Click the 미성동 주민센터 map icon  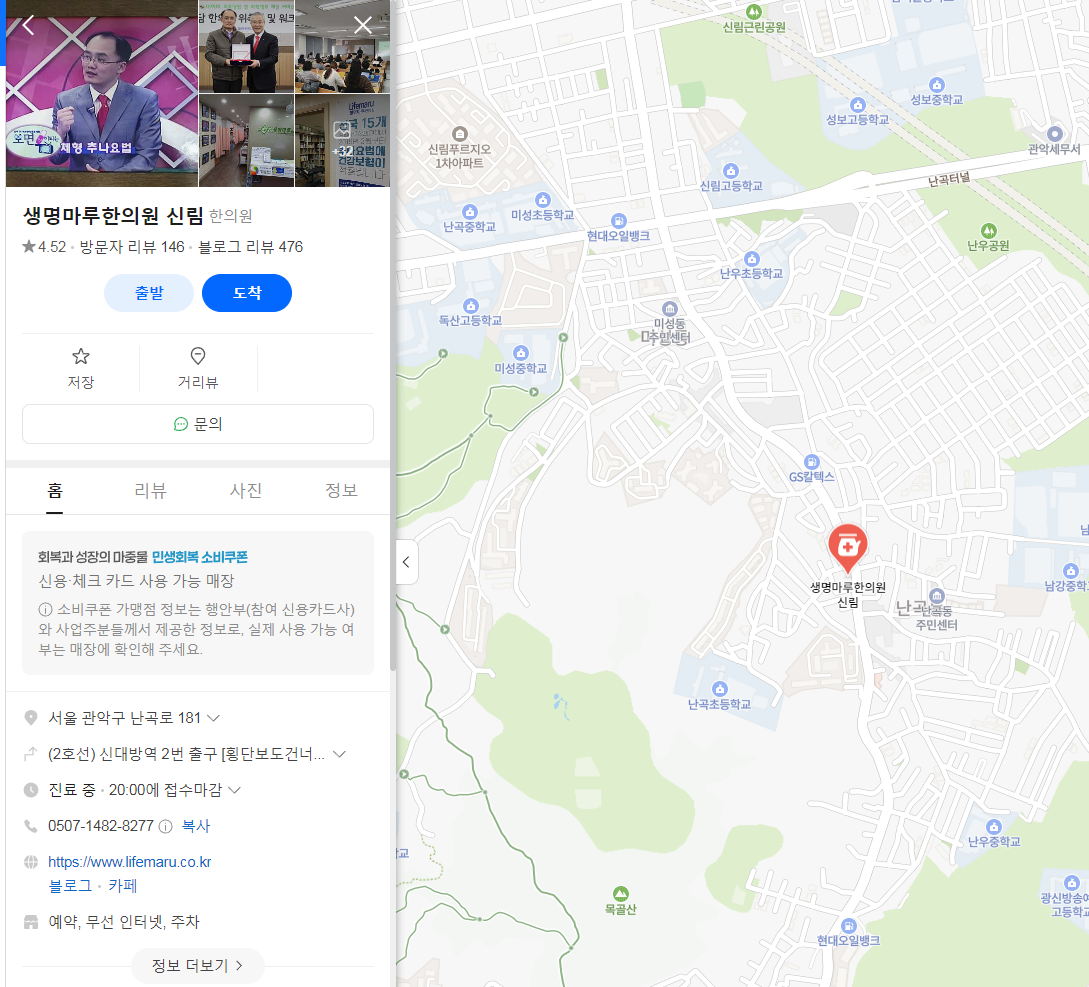[669, 308]
